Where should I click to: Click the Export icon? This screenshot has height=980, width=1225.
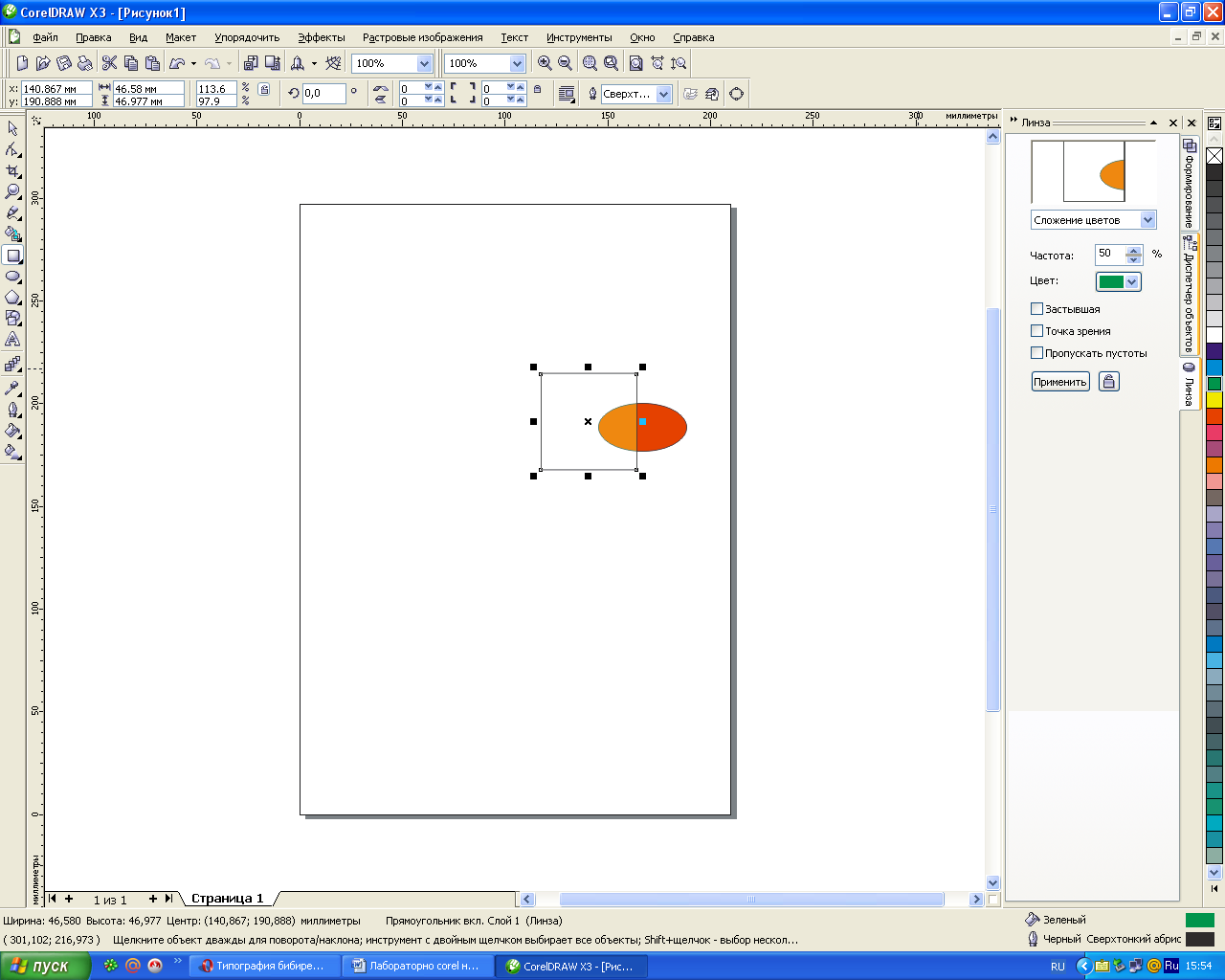[x=273, y=63]
